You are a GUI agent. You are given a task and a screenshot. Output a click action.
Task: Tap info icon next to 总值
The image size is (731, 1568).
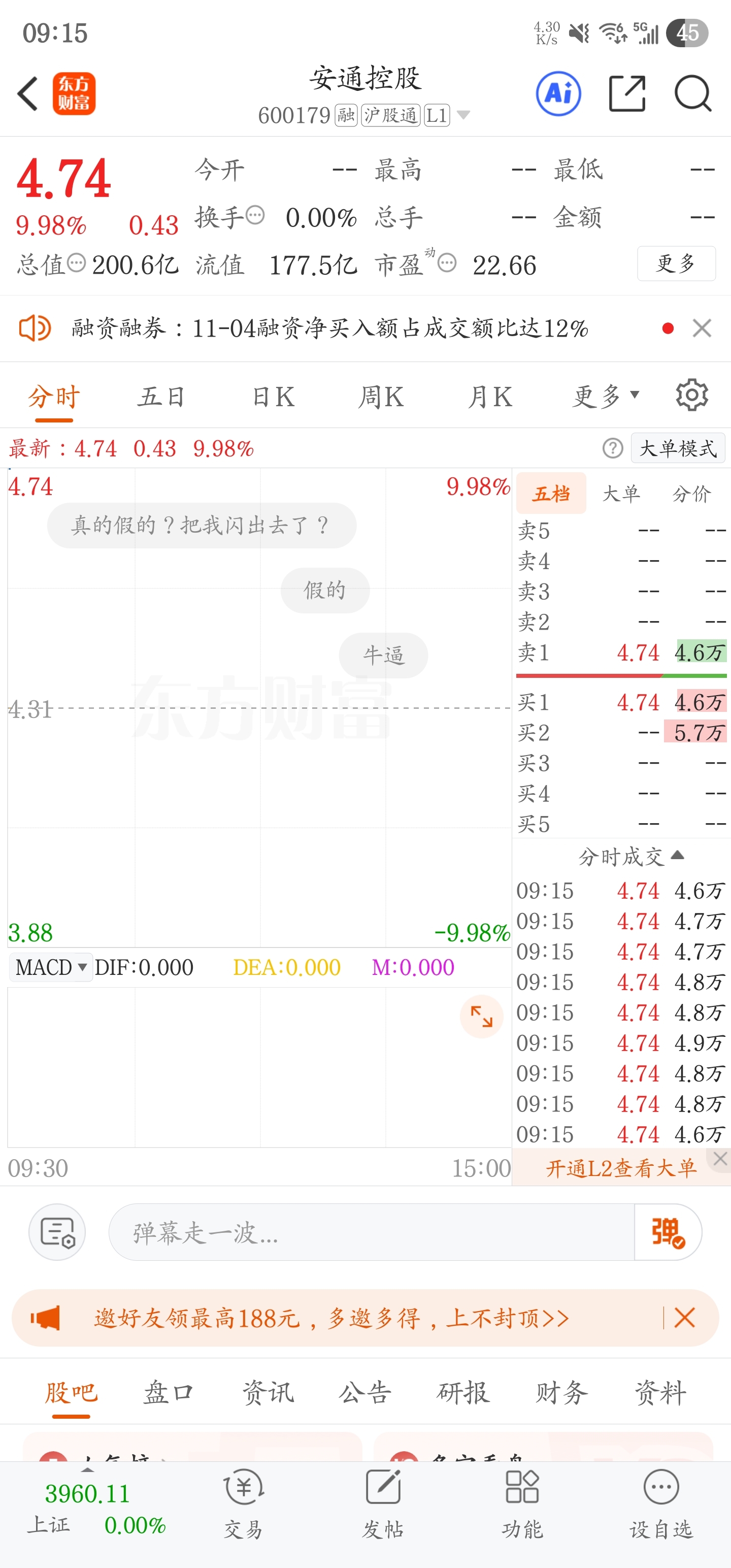[76, 263]
